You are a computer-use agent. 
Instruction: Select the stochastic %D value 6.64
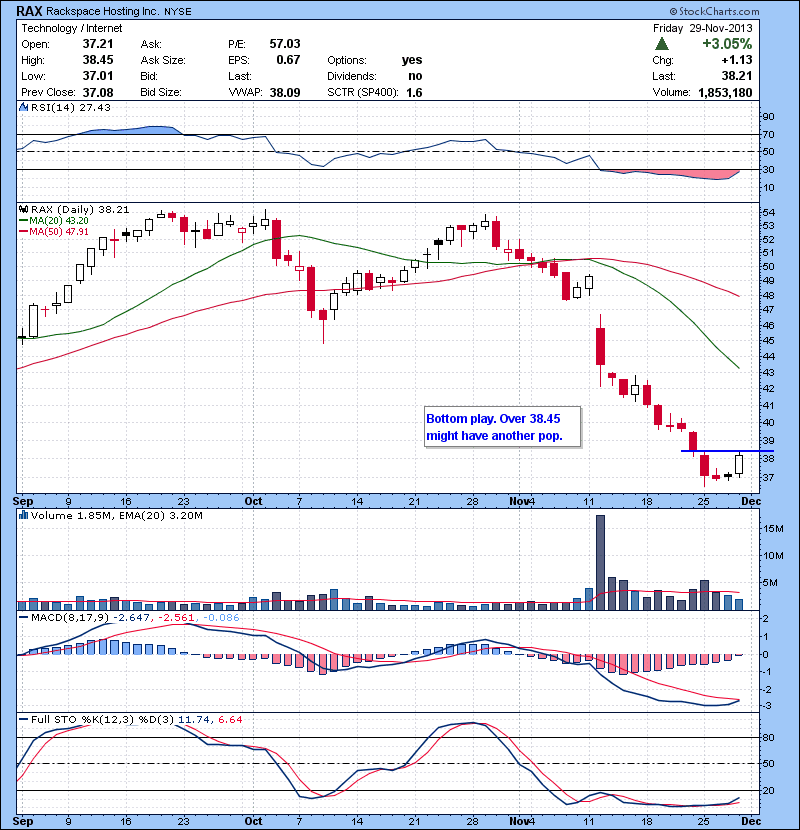230,720
